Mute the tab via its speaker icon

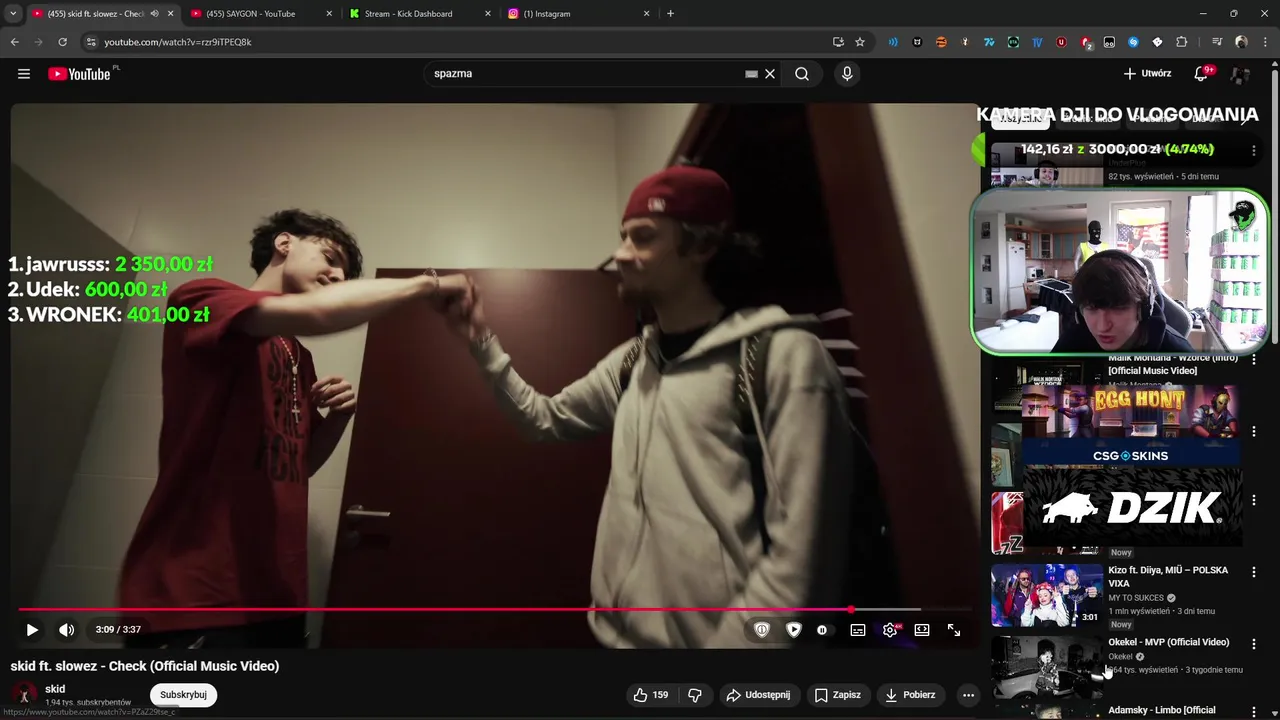pyautogui.click(x=154, y=14)
